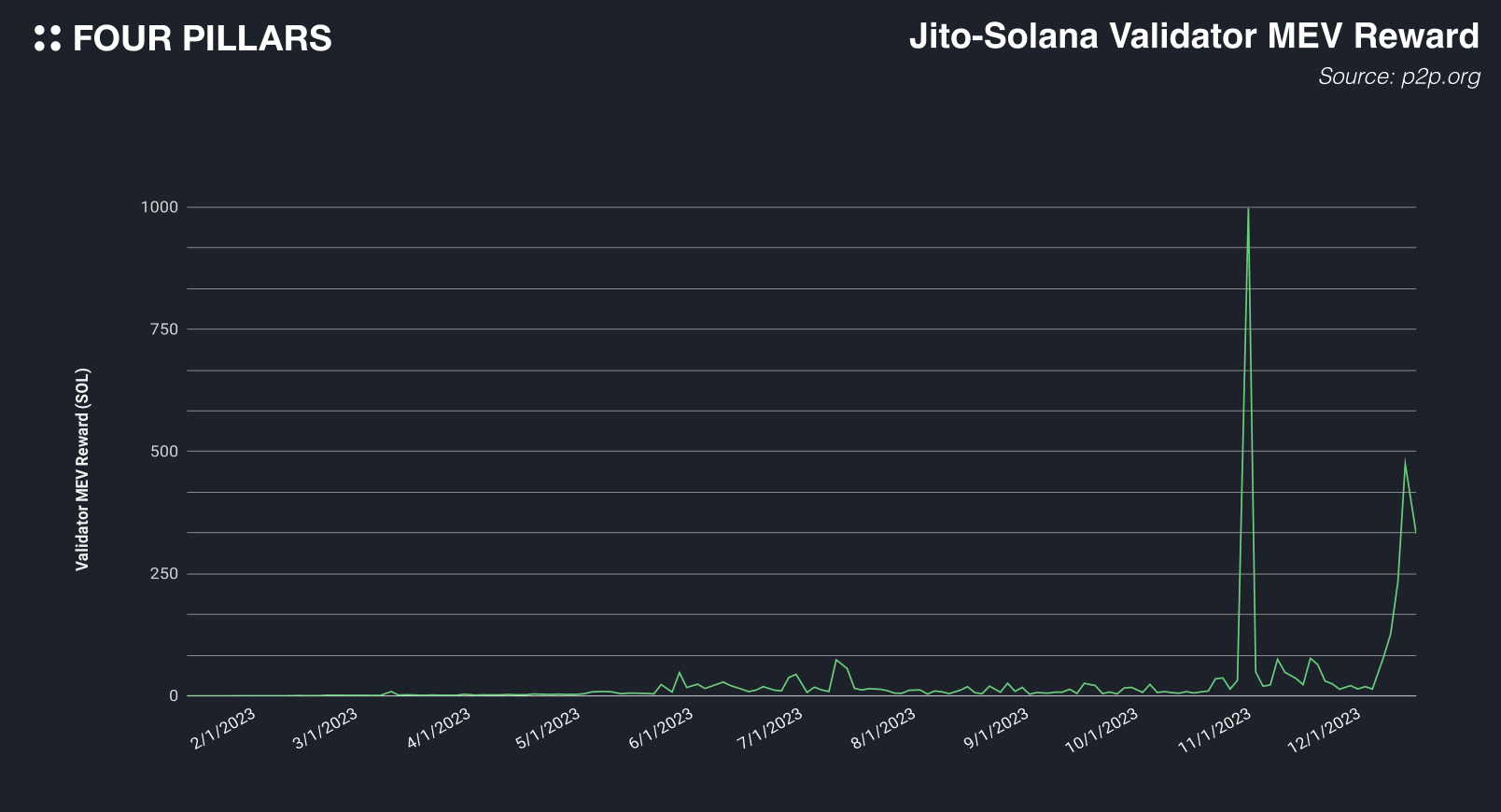Select the 4/1/2023 date label

(x=439, y=729)
